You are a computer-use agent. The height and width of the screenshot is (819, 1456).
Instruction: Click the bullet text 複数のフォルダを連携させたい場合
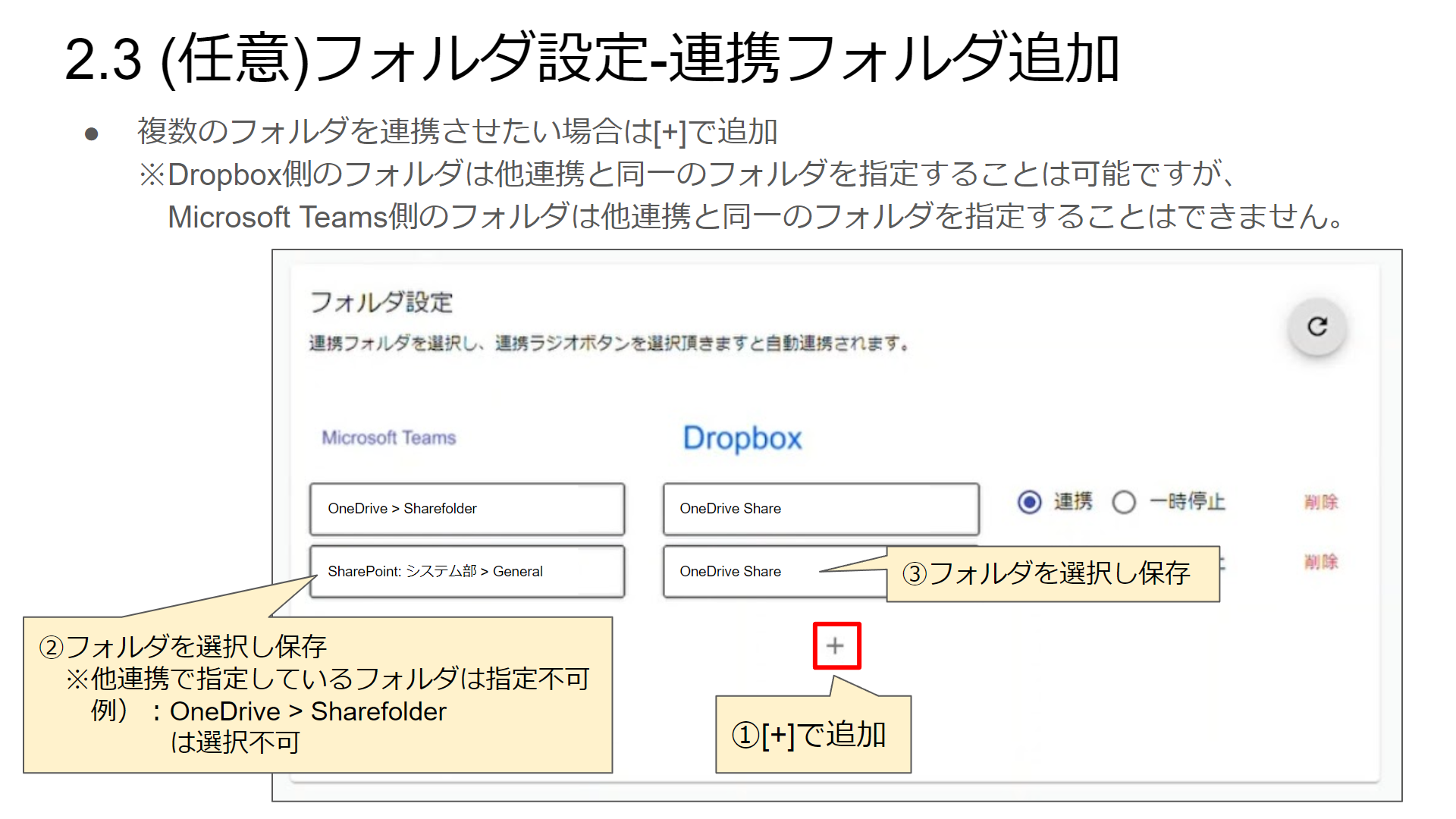(457, 131)
